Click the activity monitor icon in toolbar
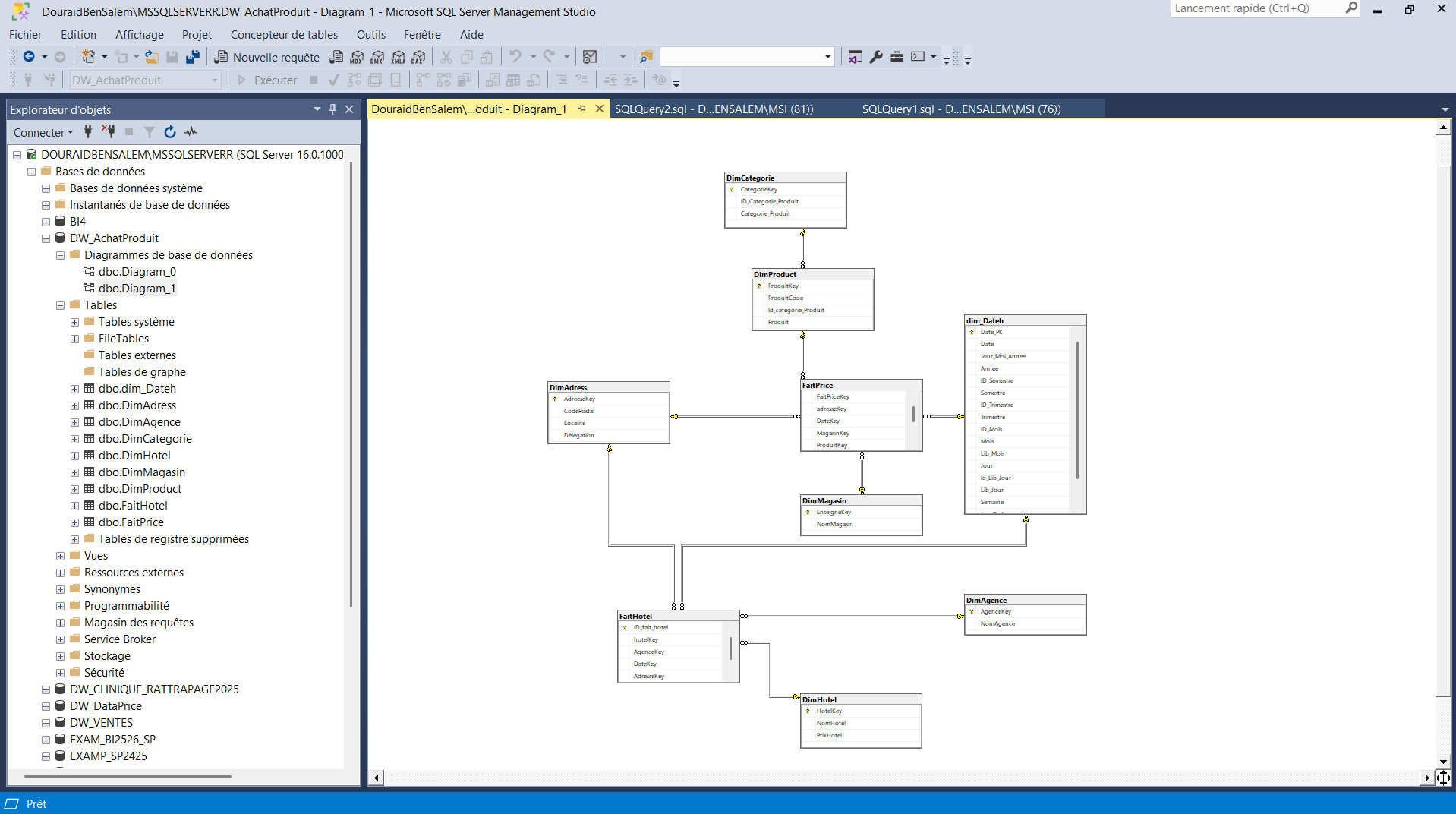1456x814 pixels. coord(589,57)
